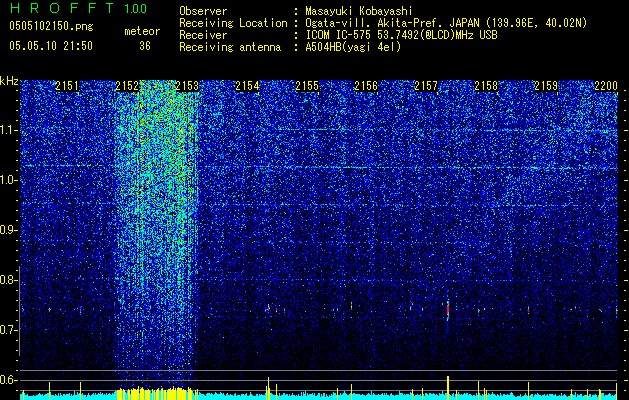Click the 2153 time marker
This screenshot has width=629, height=400.
tap(187, 85)
